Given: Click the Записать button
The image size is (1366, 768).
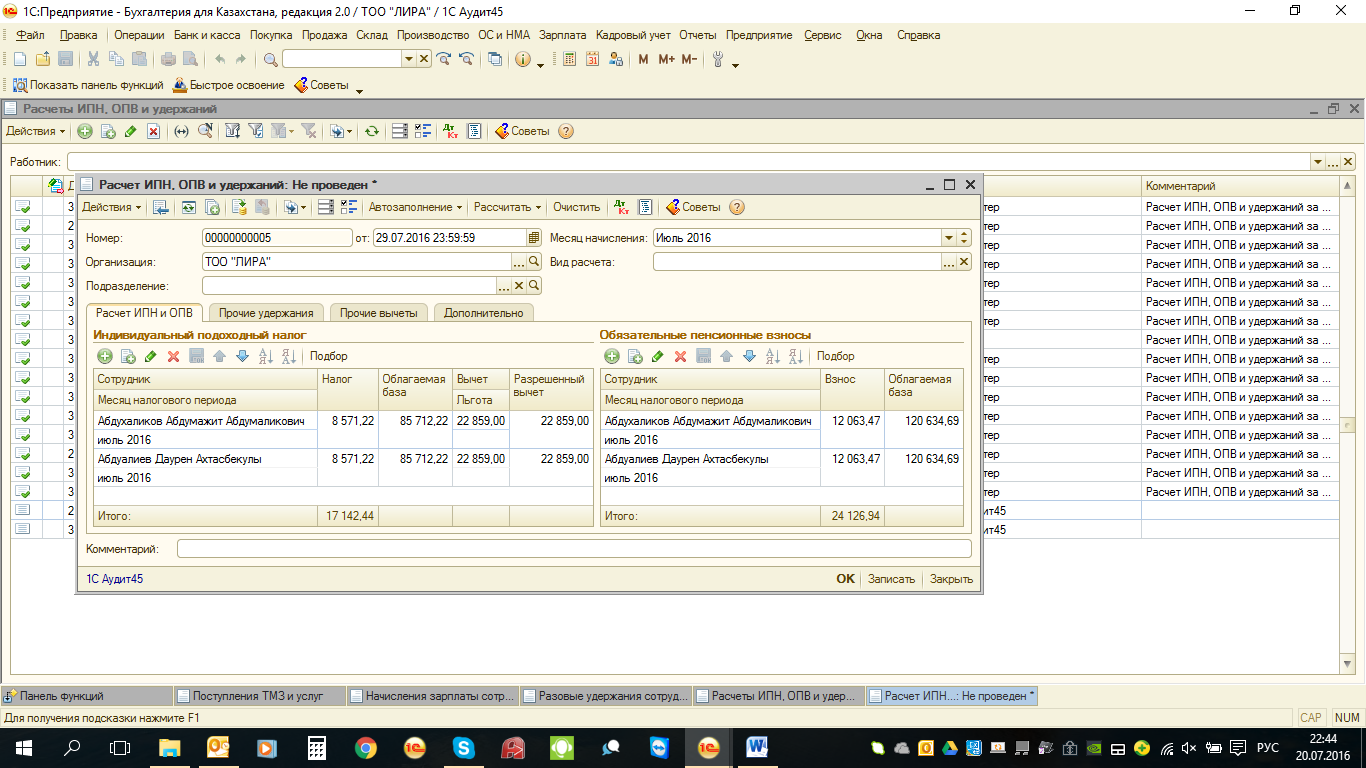Looking at the screenshot, I should pyautogui.click(x=891, y=579).
